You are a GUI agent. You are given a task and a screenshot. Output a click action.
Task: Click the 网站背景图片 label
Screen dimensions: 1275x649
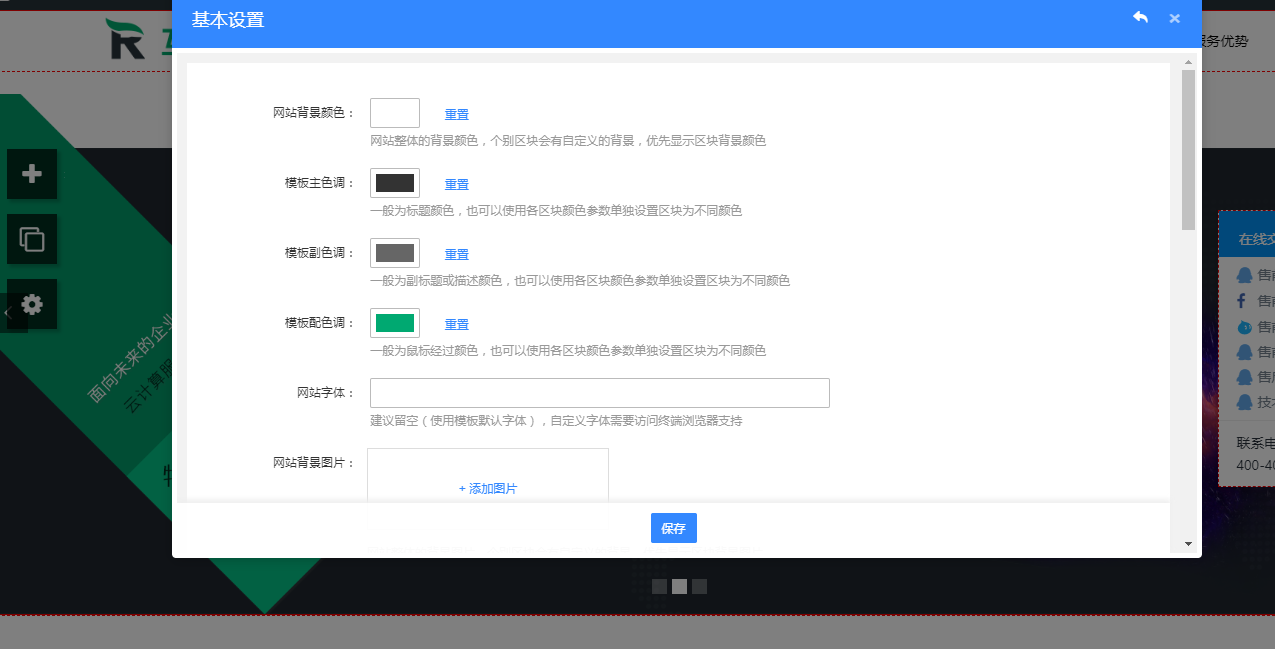point(314,462)
